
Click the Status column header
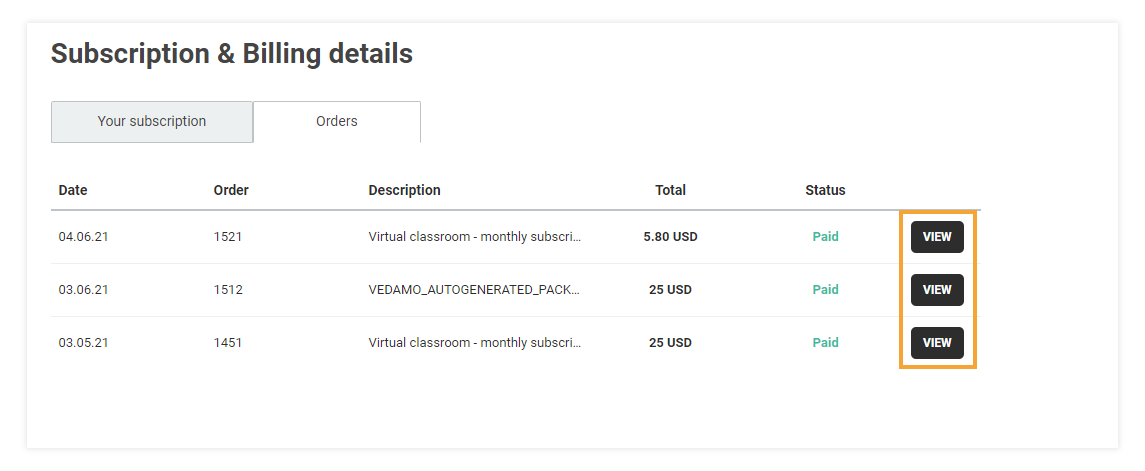pos(825,190)
